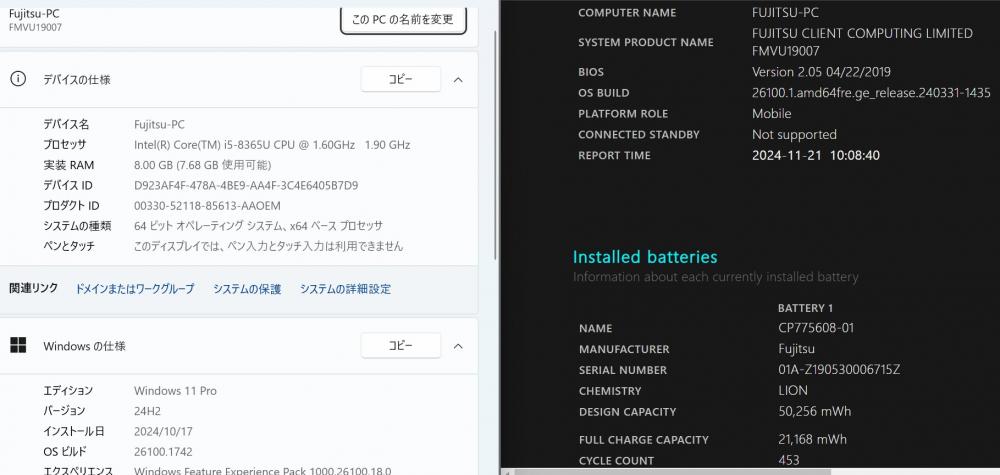The width and height of the screenshot is (1000, 475).
Task: Select the platform role Mobile value
Action: 772,113
